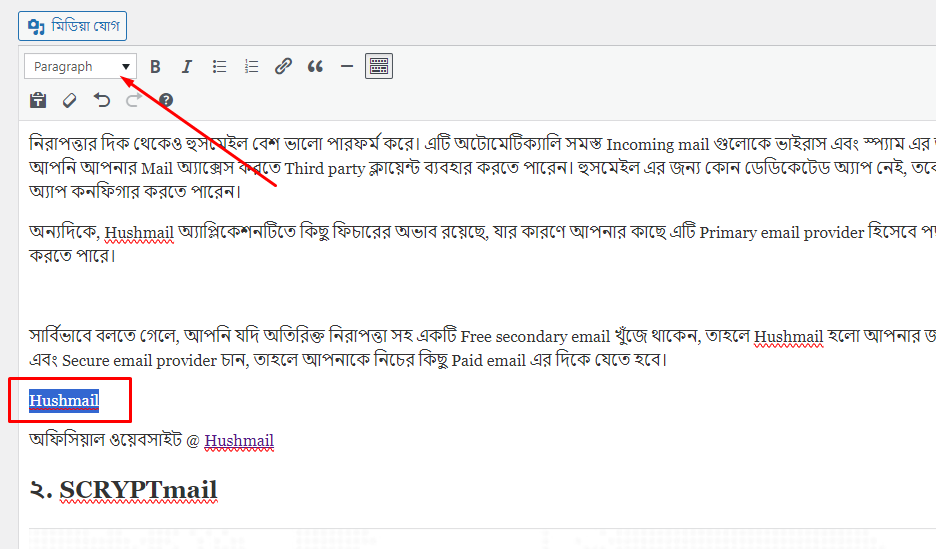Open the insert/edit link tool
This screenshot has width=936, height=549.
tap(283, 66)
